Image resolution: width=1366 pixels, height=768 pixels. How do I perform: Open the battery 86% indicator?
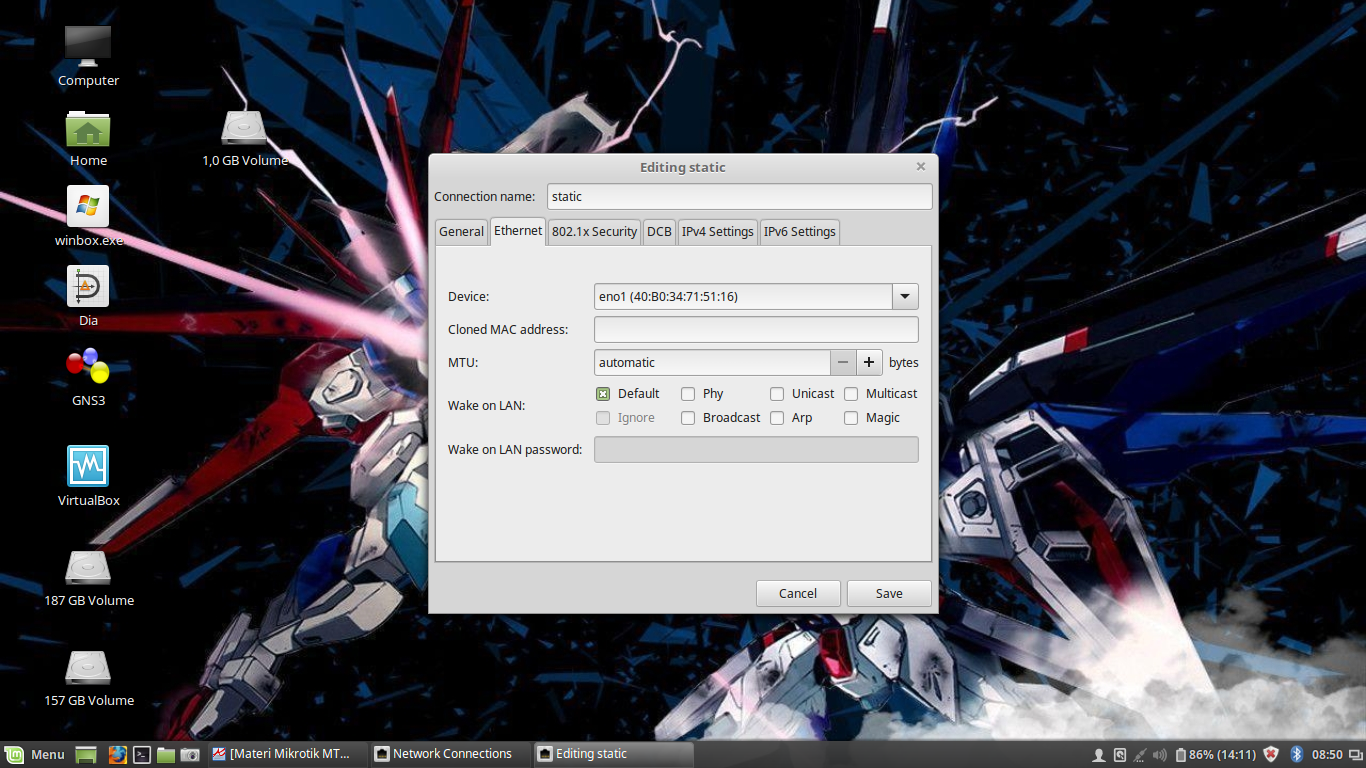(1215, 754)
